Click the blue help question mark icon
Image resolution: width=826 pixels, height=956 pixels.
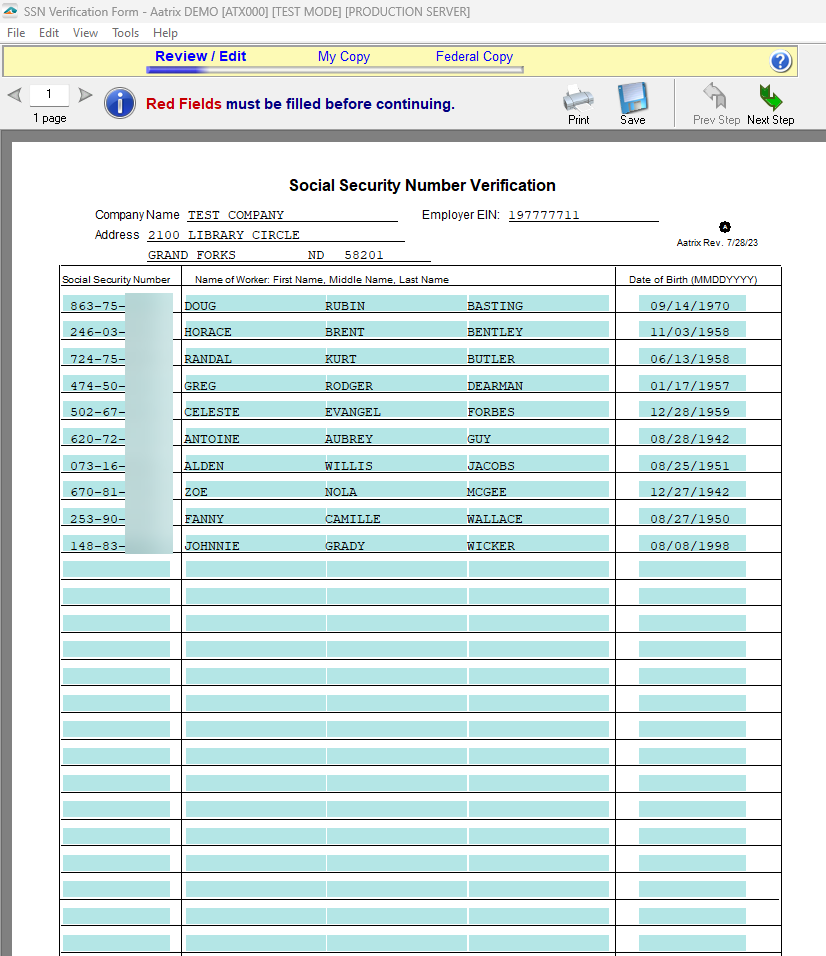click(x=781, y=61)
